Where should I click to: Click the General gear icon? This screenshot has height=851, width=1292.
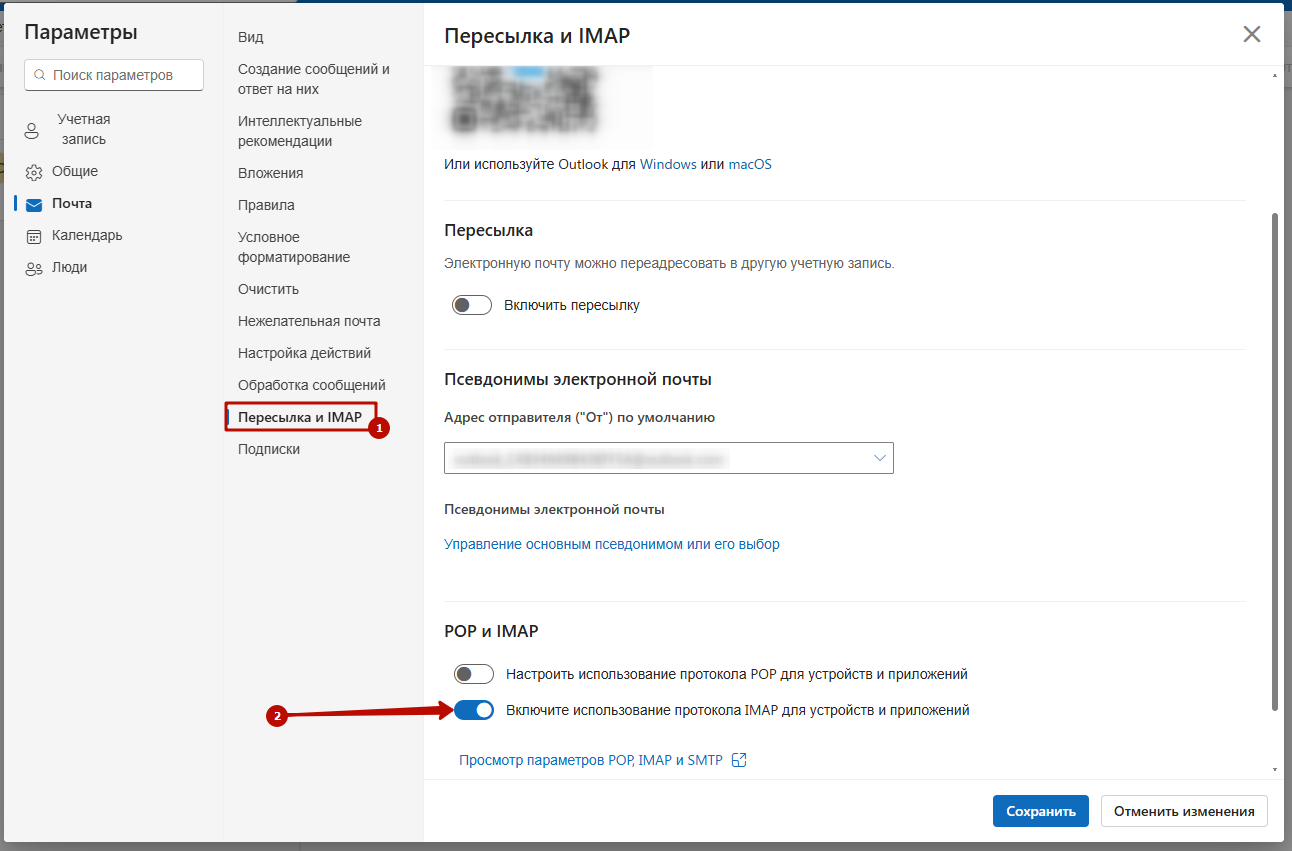pyautogui.click(x=34, y=172)
